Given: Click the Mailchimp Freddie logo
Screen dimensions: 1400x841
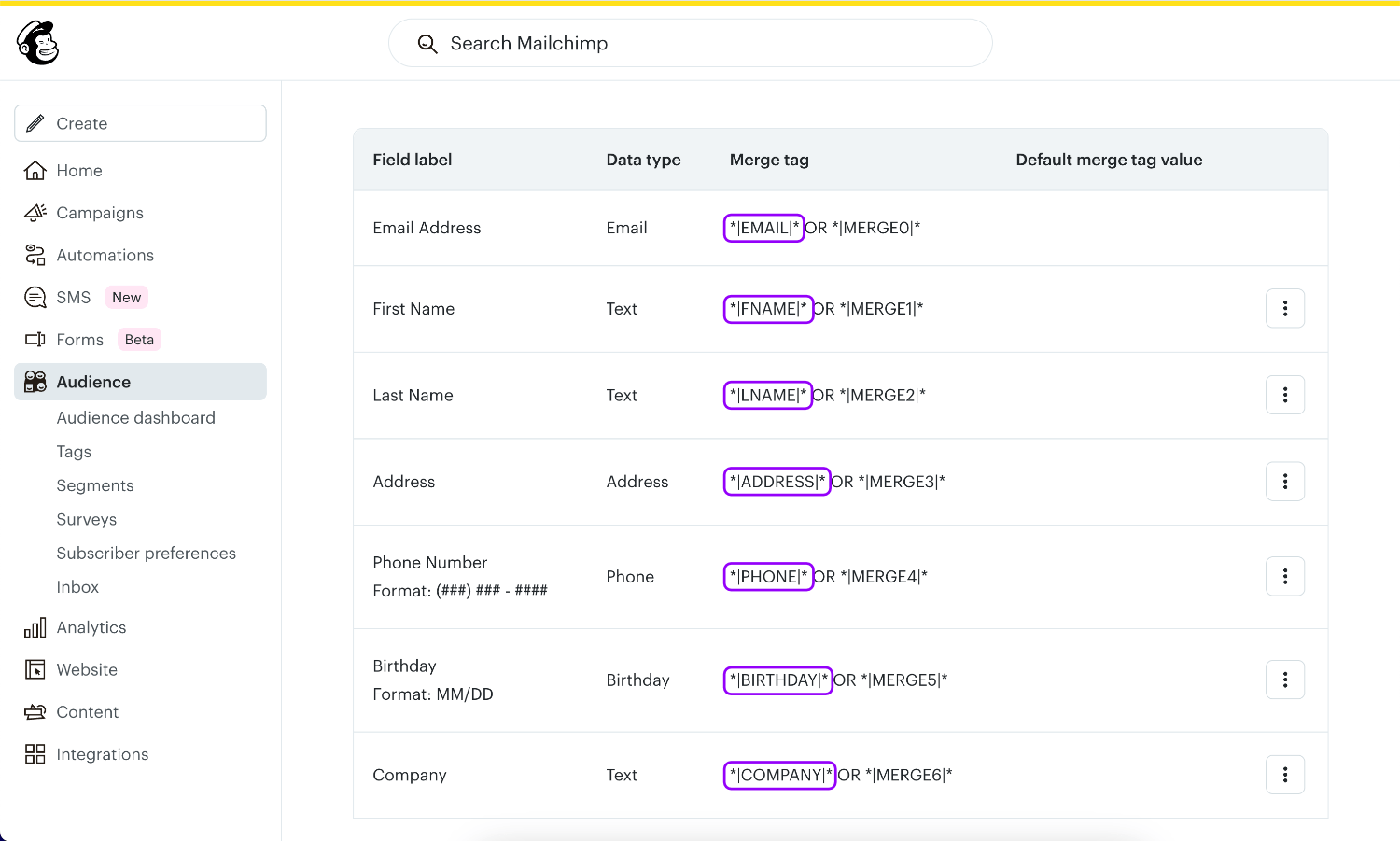Looking at the screenshot, I should (x=38, y=43).
